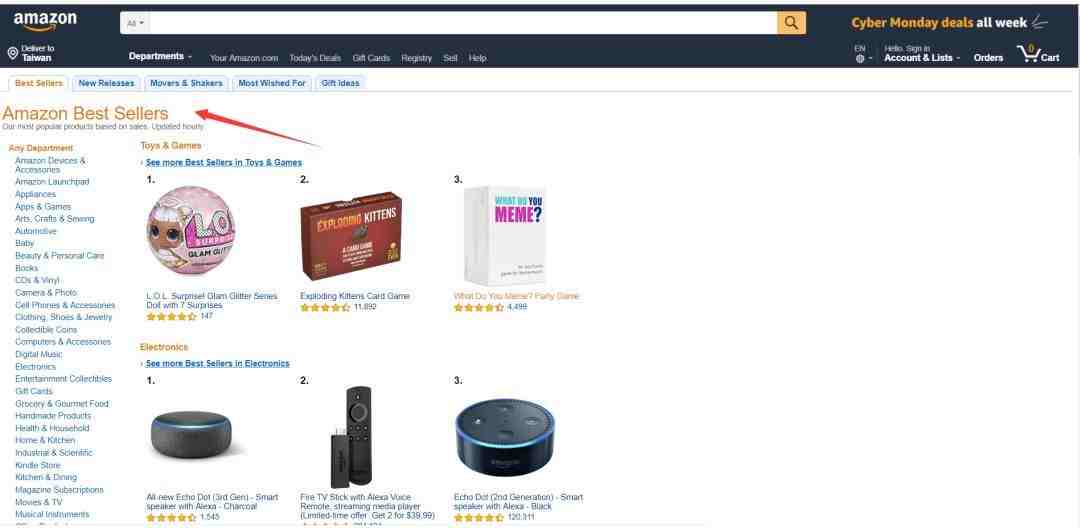This screenshot has width=1080, height=528.
Task: Open the Most Wished For tab
Action: [272, 83]
